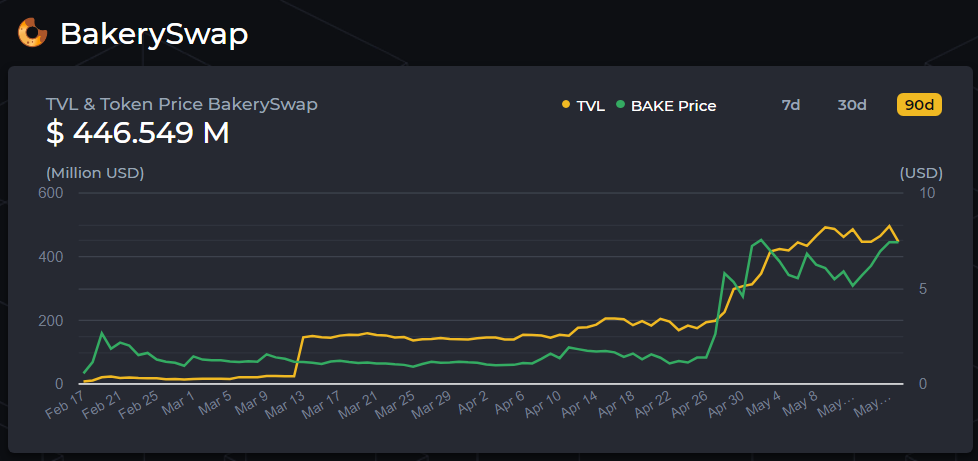Click the 10 value on right axis
The width and height of the screenshot is (978, 461).
(927, 193)
